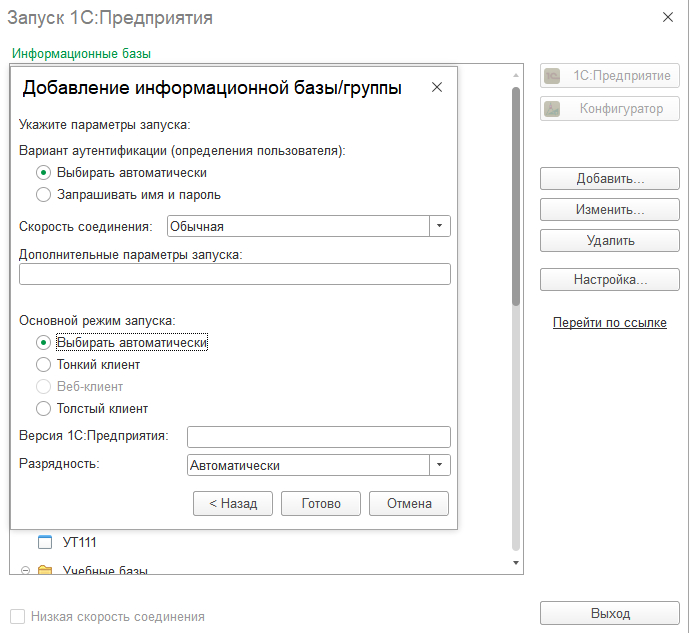Cancel the dialog with Отмена
Screen dimensions: 689x633
(x=409, y=503)
